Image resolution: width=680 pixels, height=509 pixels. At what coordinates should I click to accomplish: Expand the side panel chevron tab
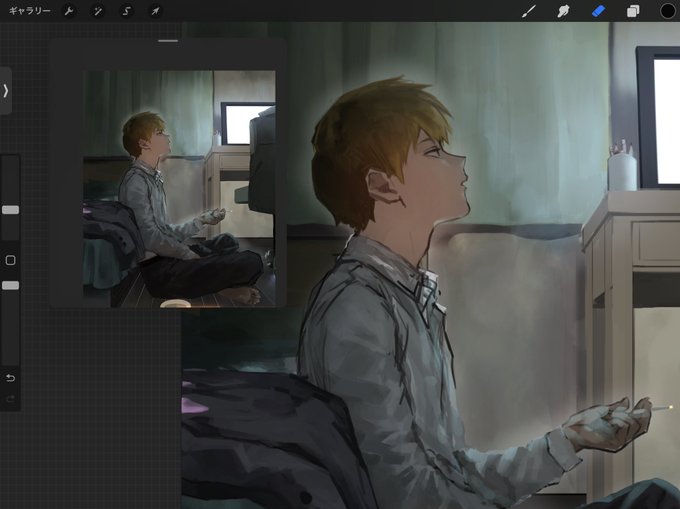pos(6,91)
